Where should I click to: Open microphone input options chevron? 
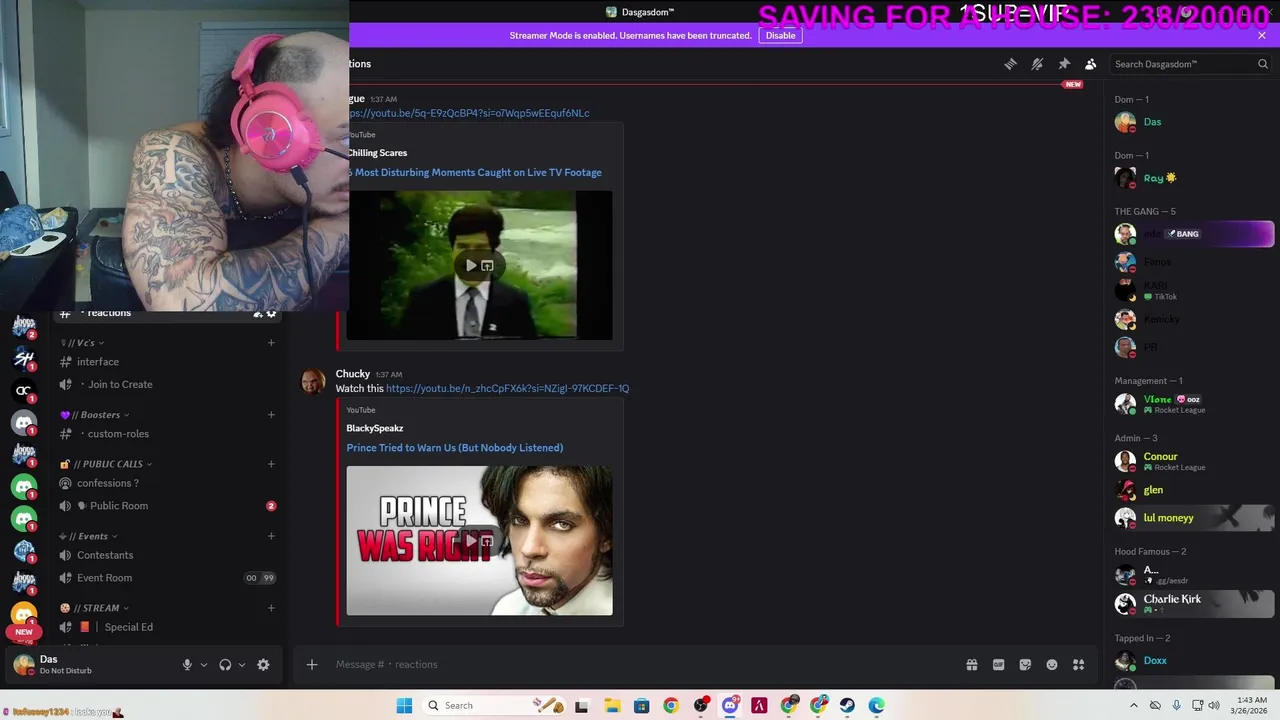(x=204, y=665)
